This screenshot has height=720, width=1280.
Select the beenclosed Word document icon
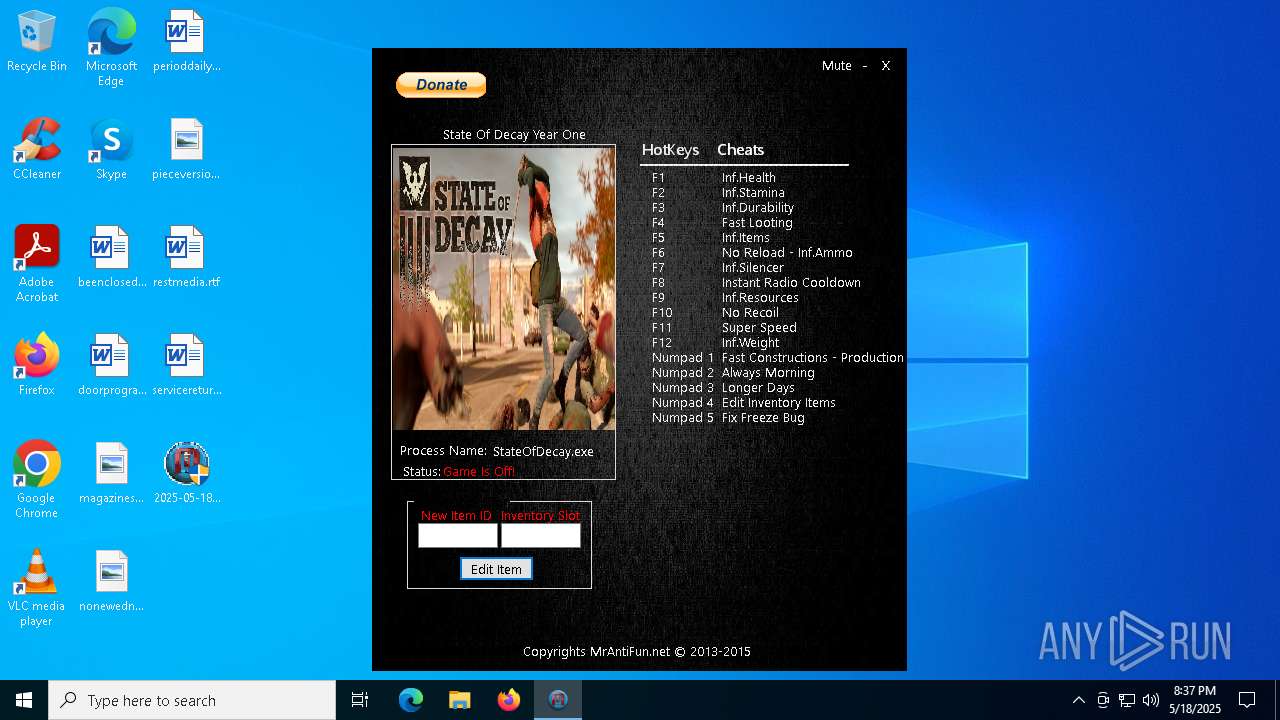pyautogui.click(x=111, y=258)
